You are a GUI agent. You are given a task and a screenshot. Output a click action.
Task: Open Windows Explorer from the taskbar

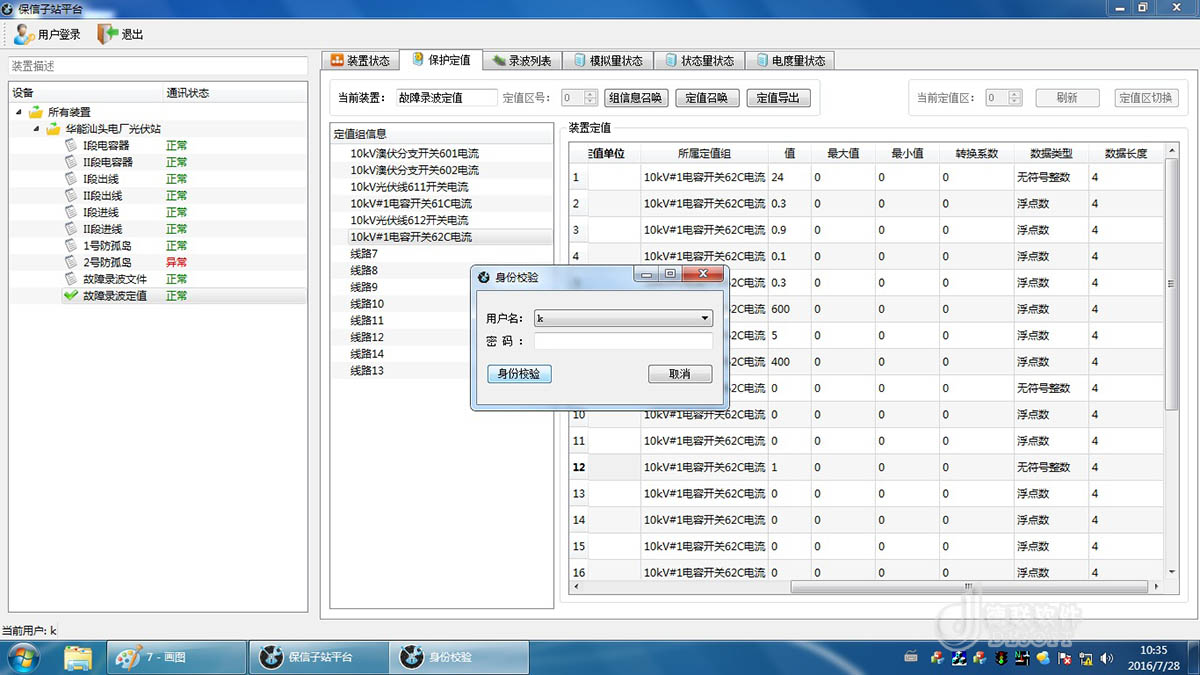pos(78,657)
